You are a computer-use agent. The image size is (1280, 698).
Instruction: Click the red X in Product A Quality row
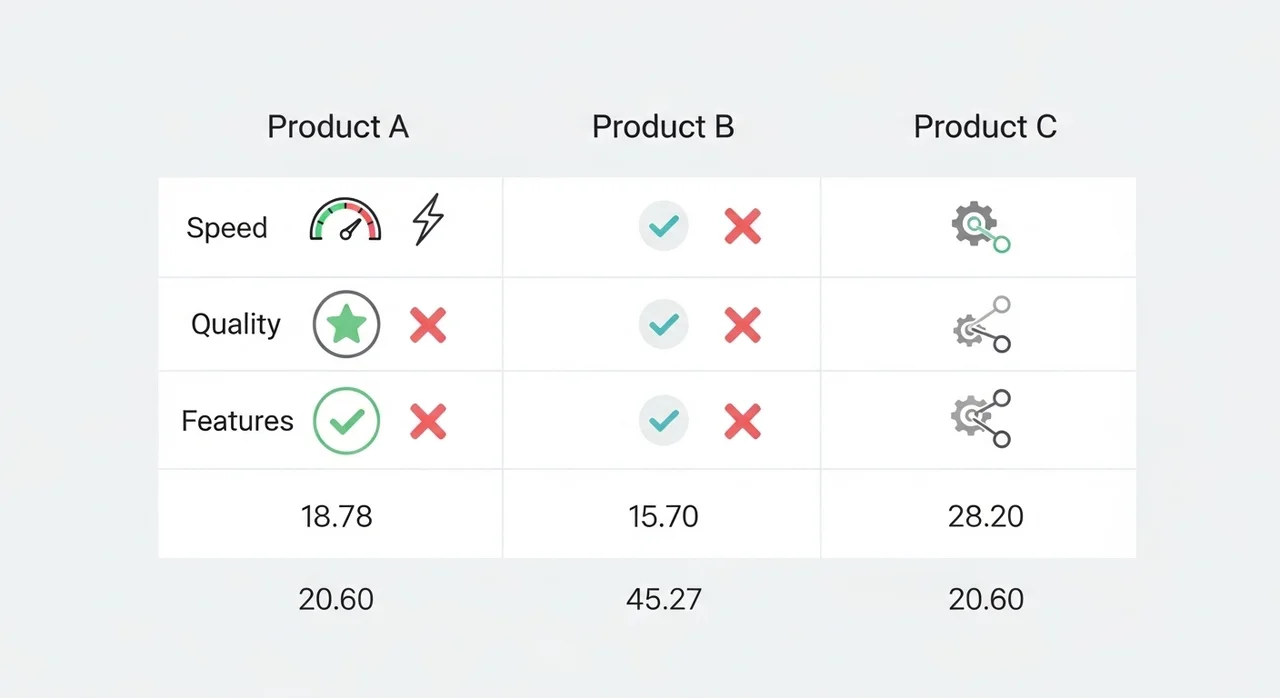(x=428, y=325)
